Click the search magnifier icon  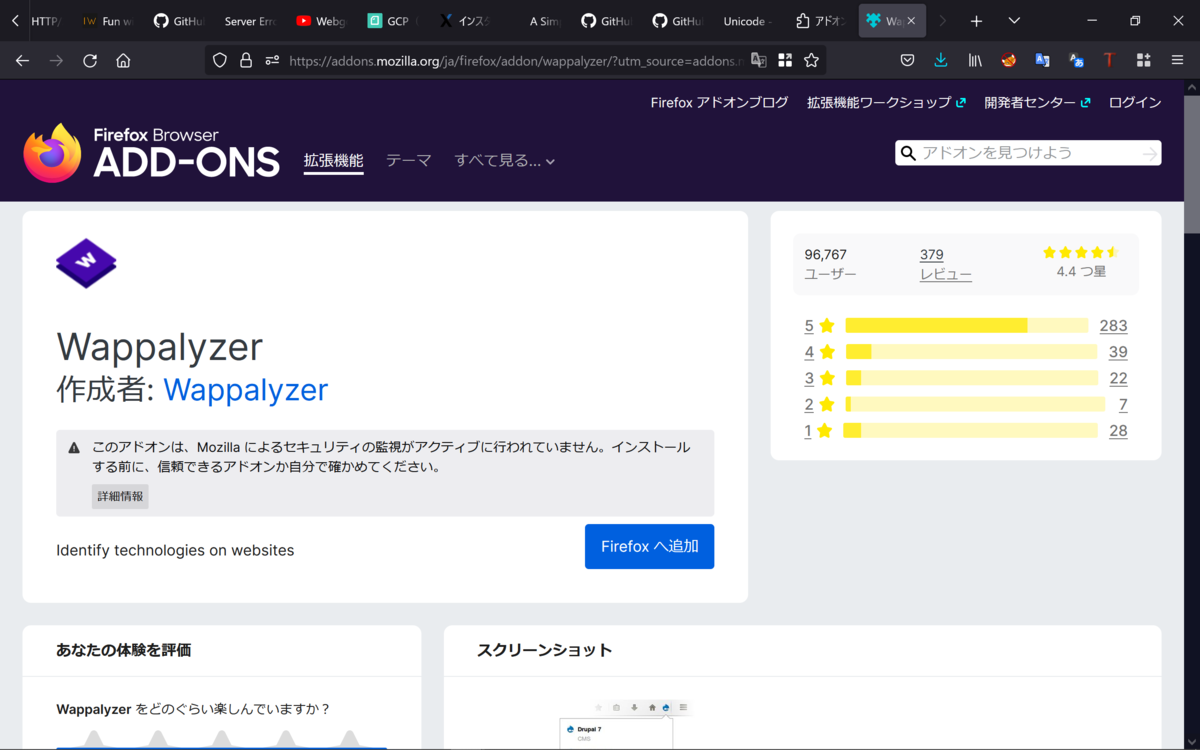908,153
